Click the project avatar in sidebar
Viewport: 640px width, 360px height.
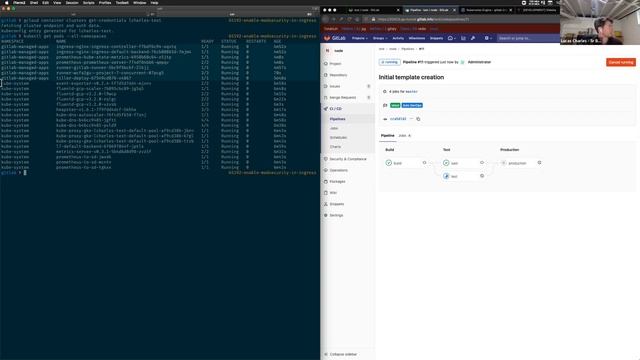[327, 51]
